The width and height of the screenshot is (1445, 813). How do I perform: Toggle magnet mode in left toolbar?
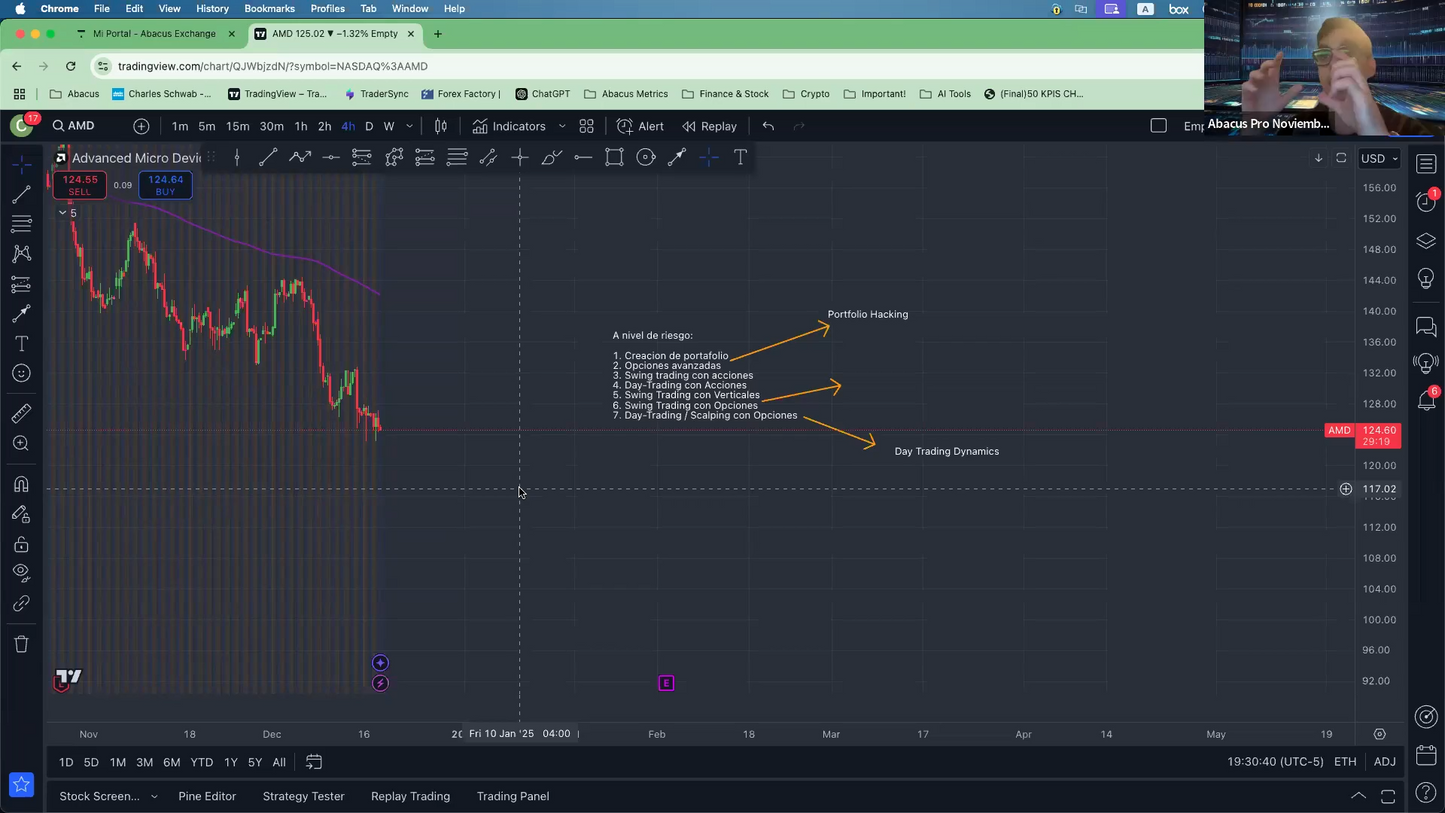click(21, 484)
